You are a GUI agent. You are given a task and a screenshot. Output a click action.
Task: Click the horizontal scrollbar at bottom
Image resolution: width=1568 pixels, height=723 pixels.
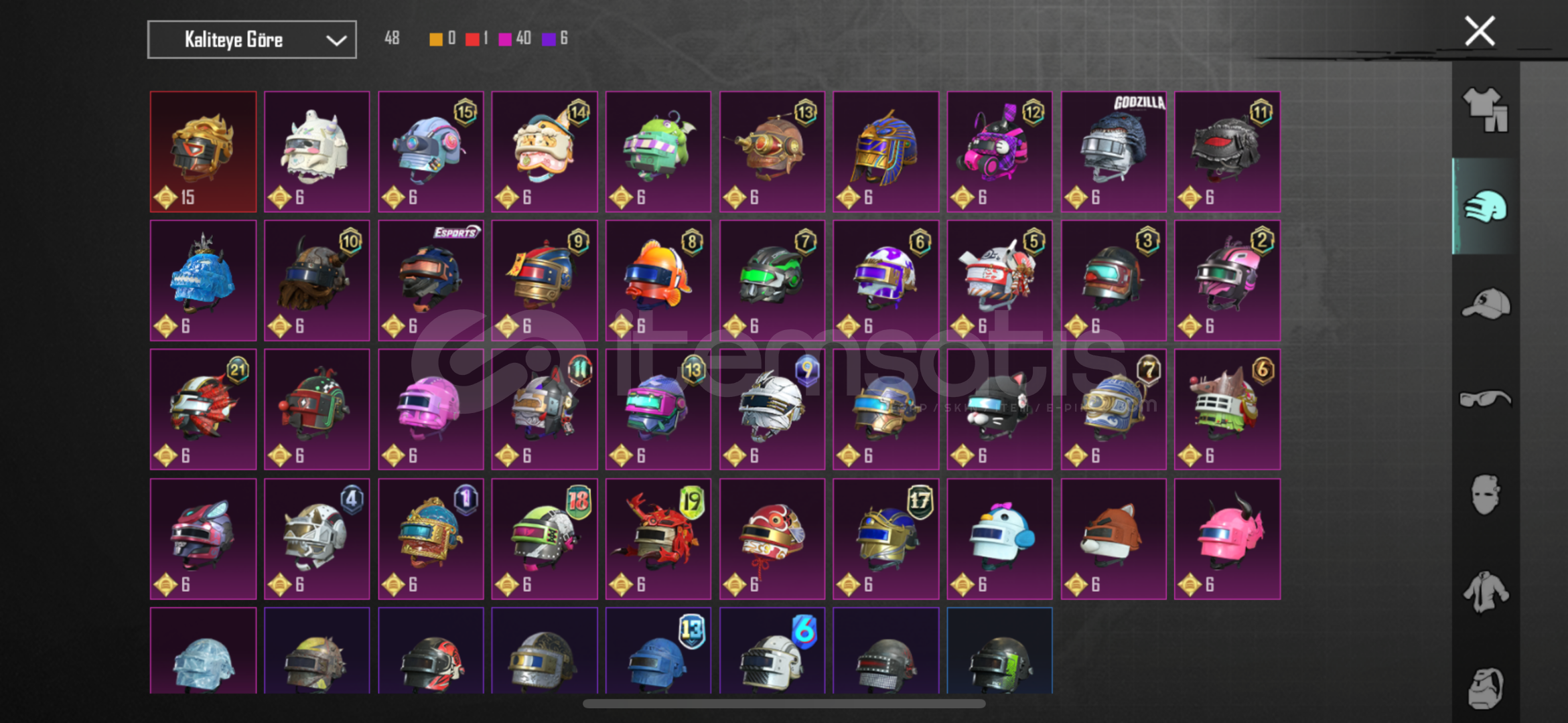(784, 704)
